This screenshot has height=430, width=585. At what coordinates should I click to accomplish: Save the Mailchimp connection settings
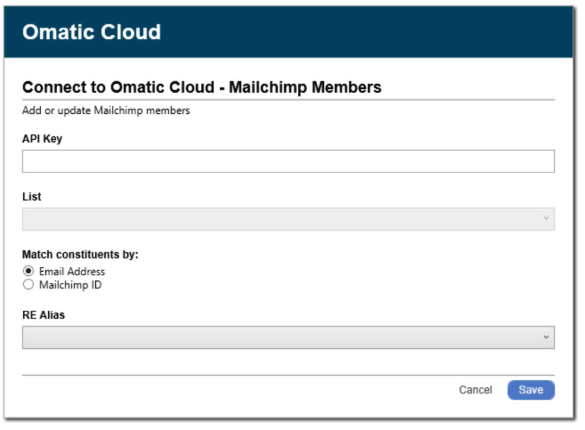[531, 390]
